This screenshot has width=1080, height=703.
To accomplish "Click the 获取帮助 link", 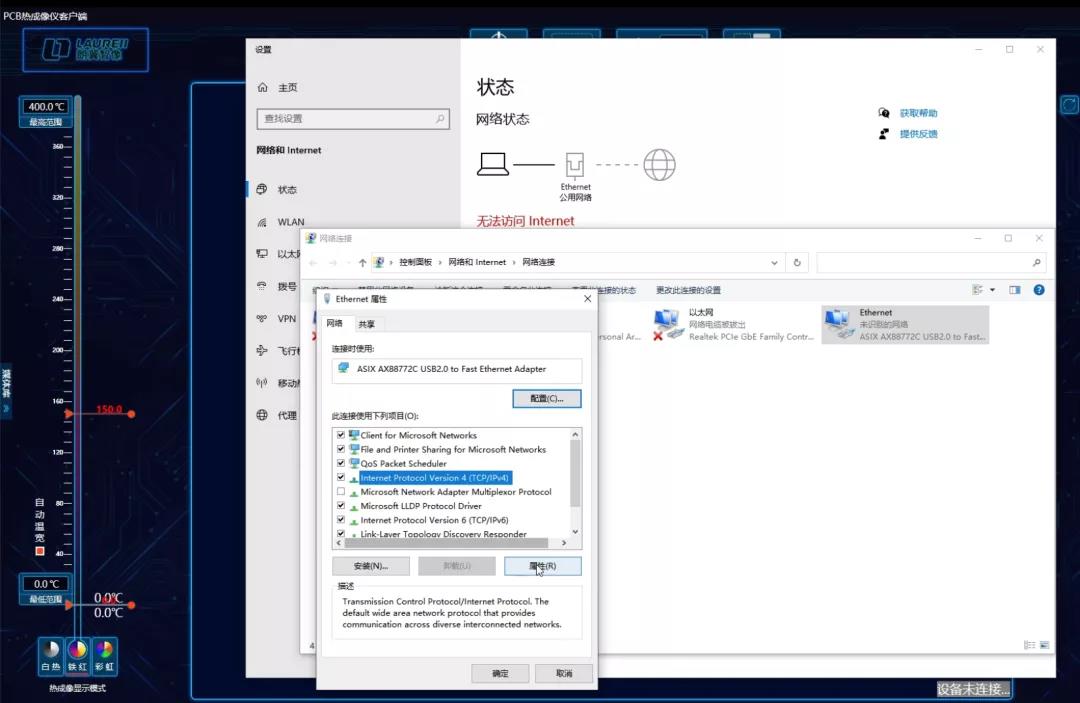I will [x=918, y=113].
